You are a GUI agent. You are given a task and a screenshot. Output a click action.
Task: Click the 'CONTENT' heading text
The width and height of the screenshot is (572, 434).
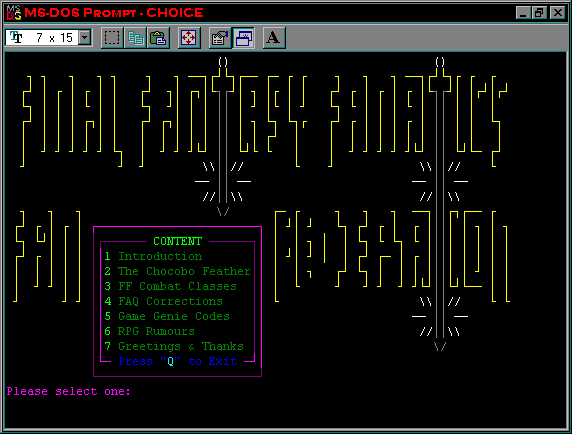coord(177,241)
